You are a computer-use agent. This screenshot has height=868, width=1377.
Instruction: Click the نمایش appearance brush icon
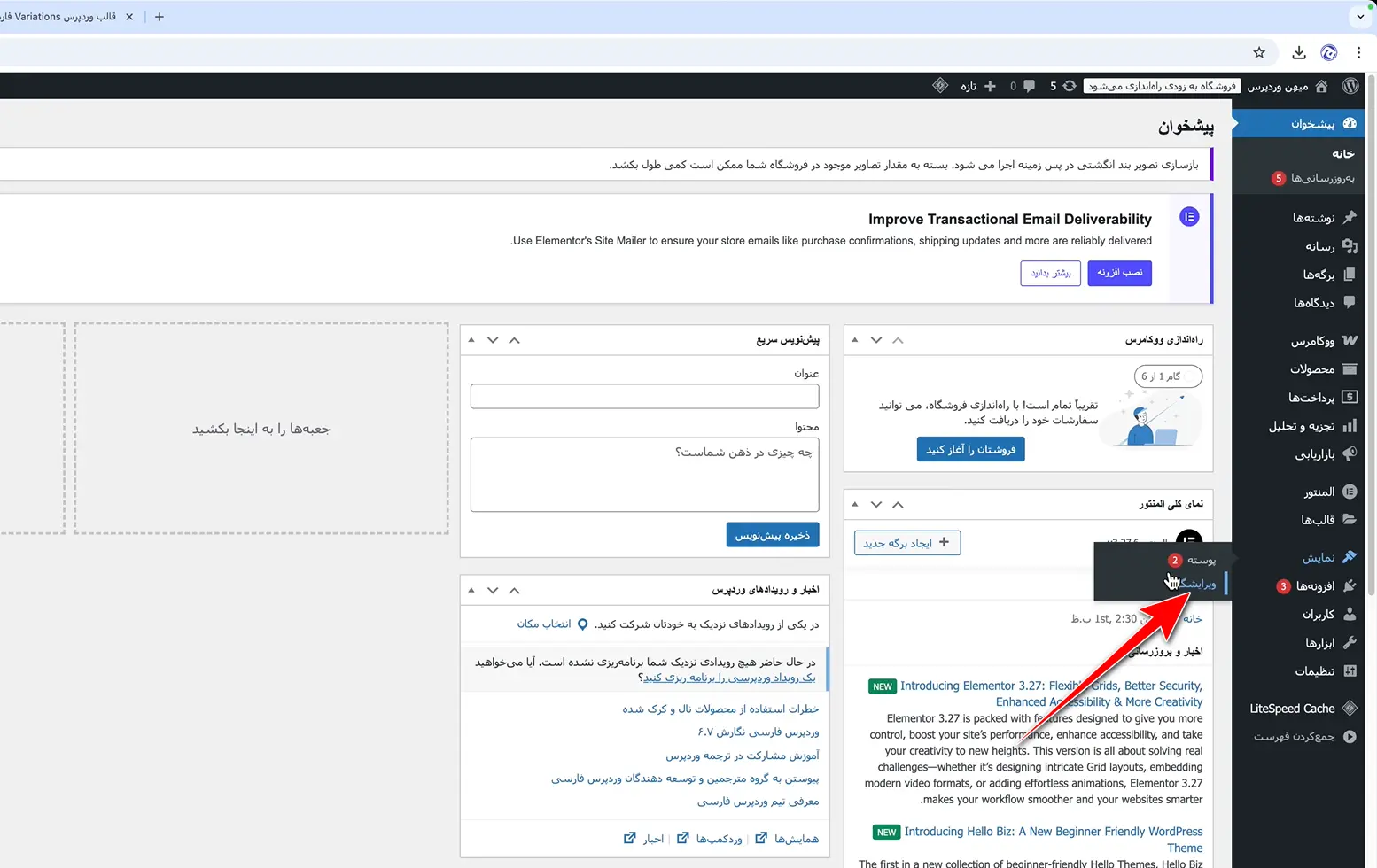(x=1350, y=557)
